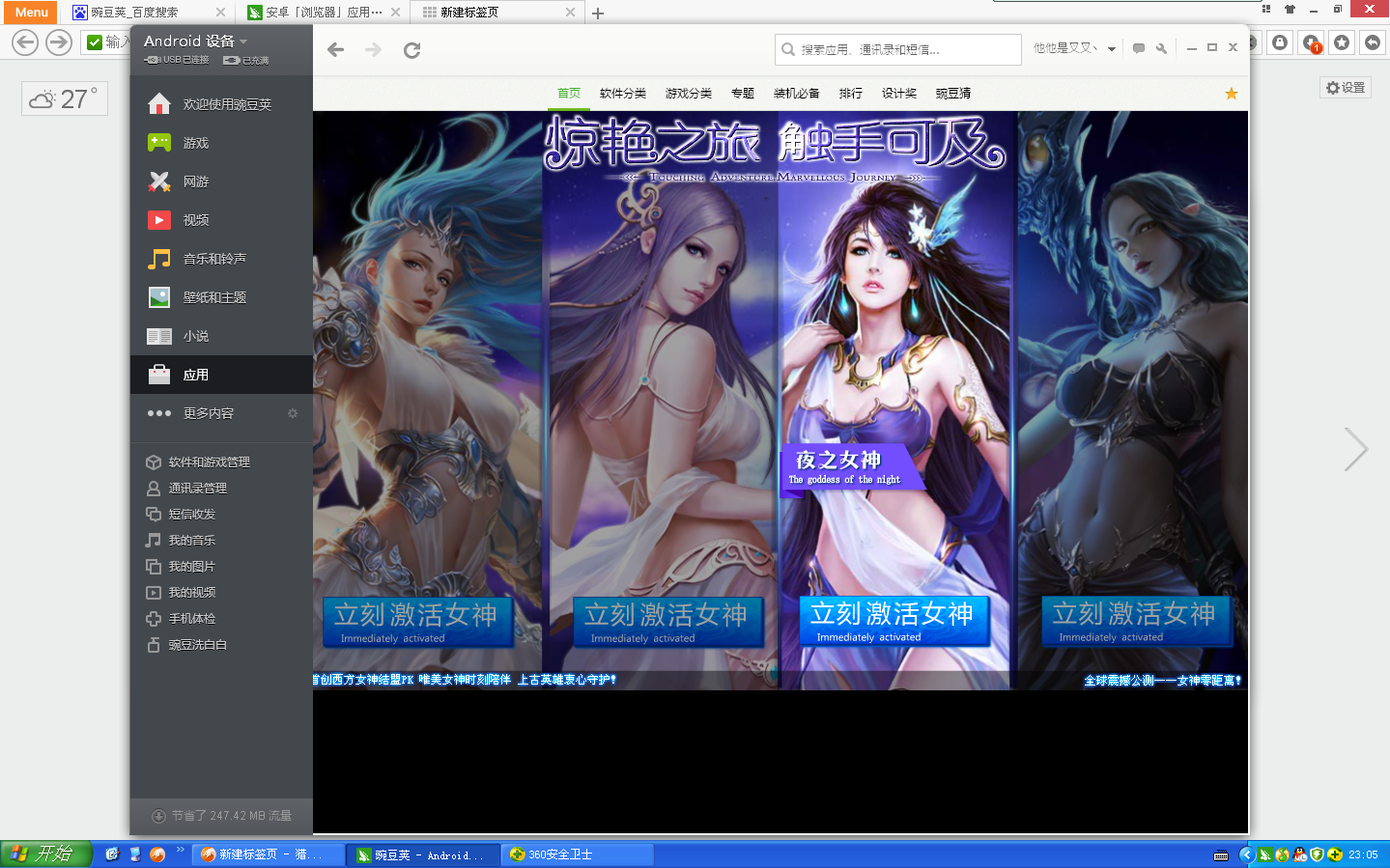The image size is (1390, 868).
Task: Open 游戏 with the green gamepad icon
Action: point(195,143)
